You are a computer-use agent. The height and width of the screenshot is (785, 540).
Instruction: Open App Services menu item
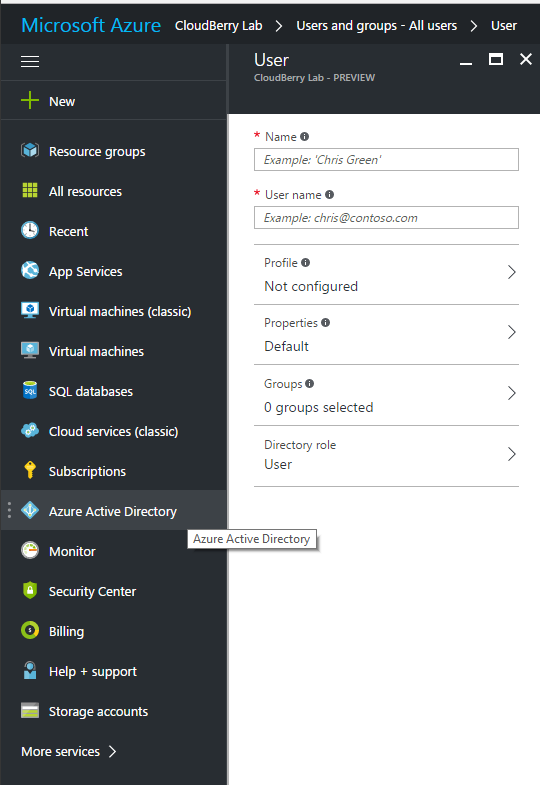click(x=114, y=271)
